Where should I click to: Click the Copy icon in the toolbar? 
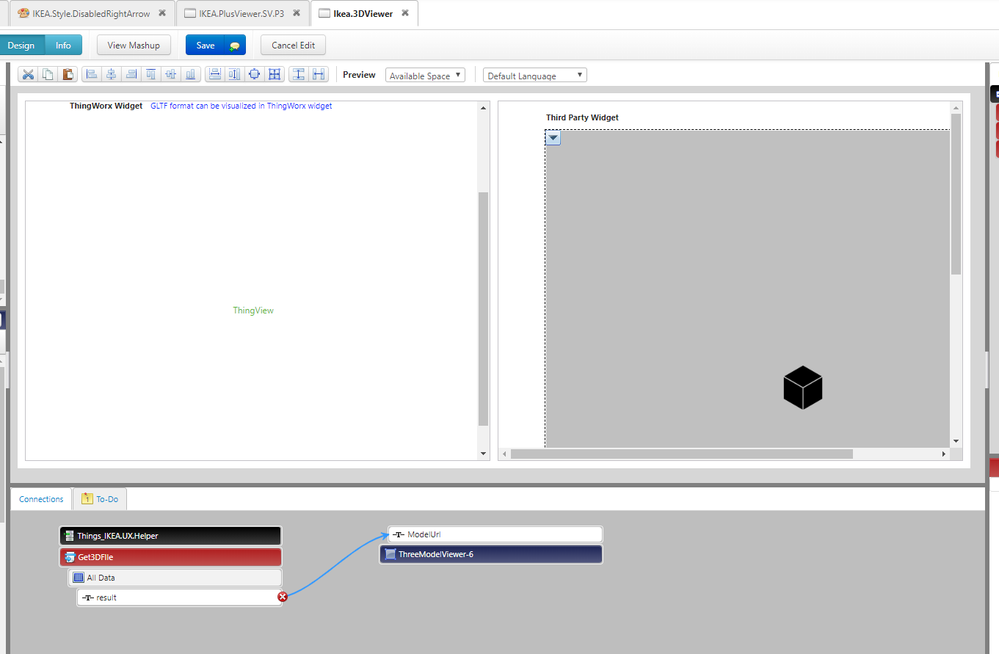coord(47,73)
